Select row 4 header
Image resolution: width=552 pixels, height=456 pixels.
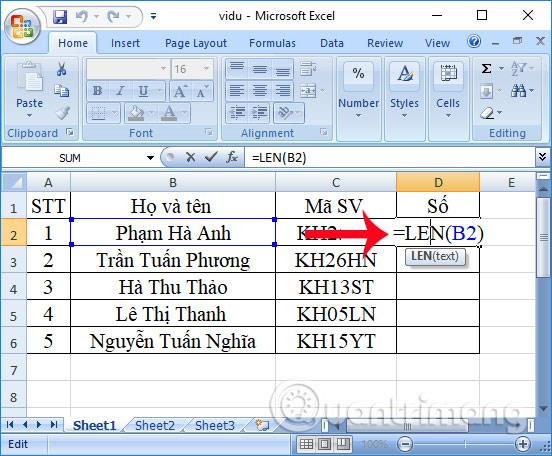[x=13, y=289]
